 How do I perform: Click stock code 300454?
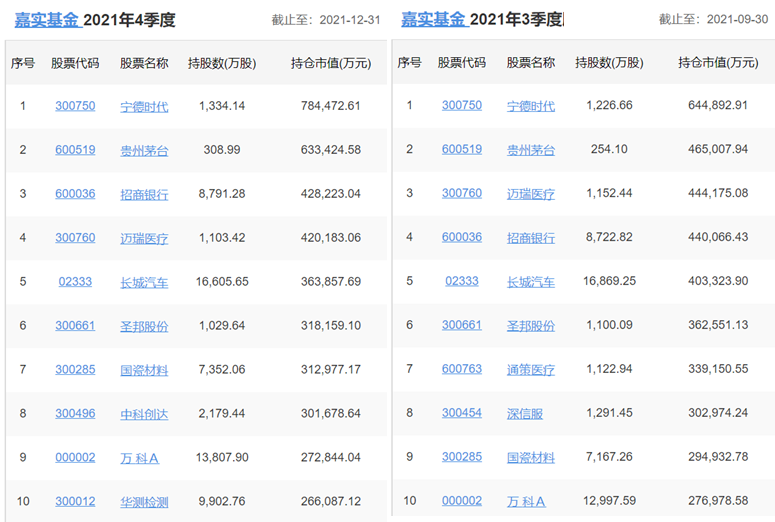(462, 413)
